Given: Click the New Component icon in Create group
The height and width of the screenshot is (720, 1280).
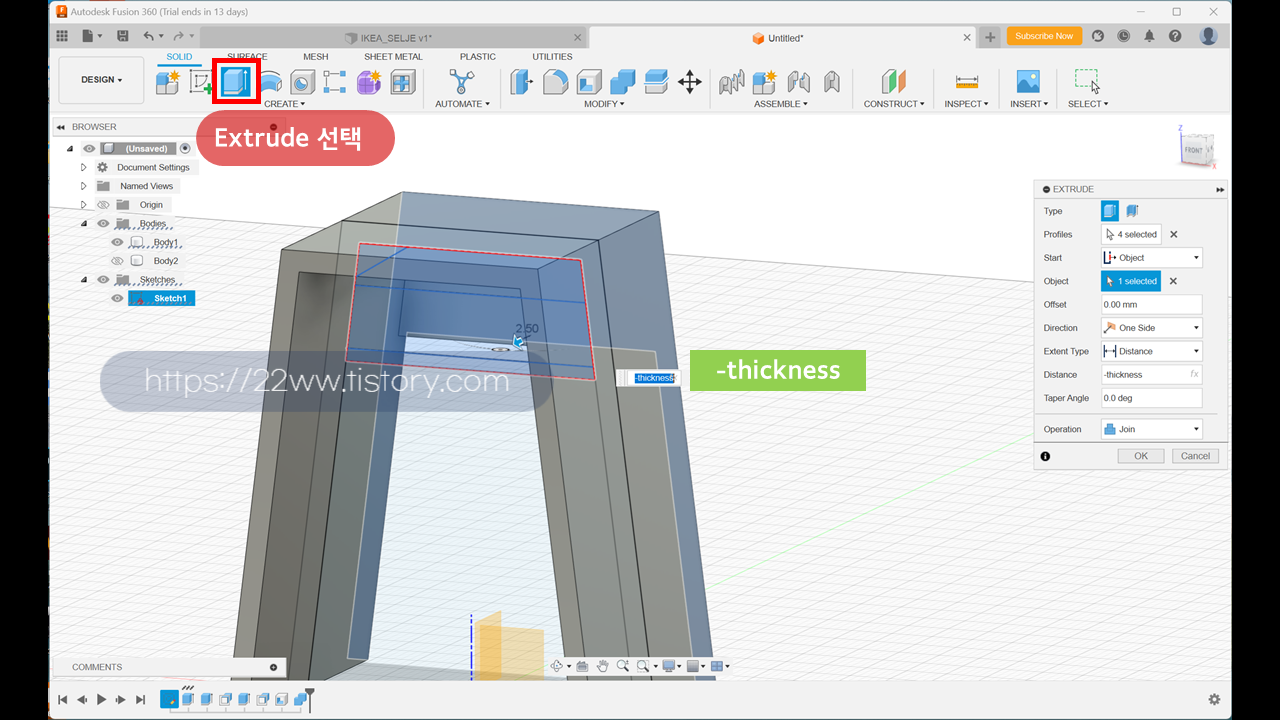Looking at the screenshot, I should point(168,82).
